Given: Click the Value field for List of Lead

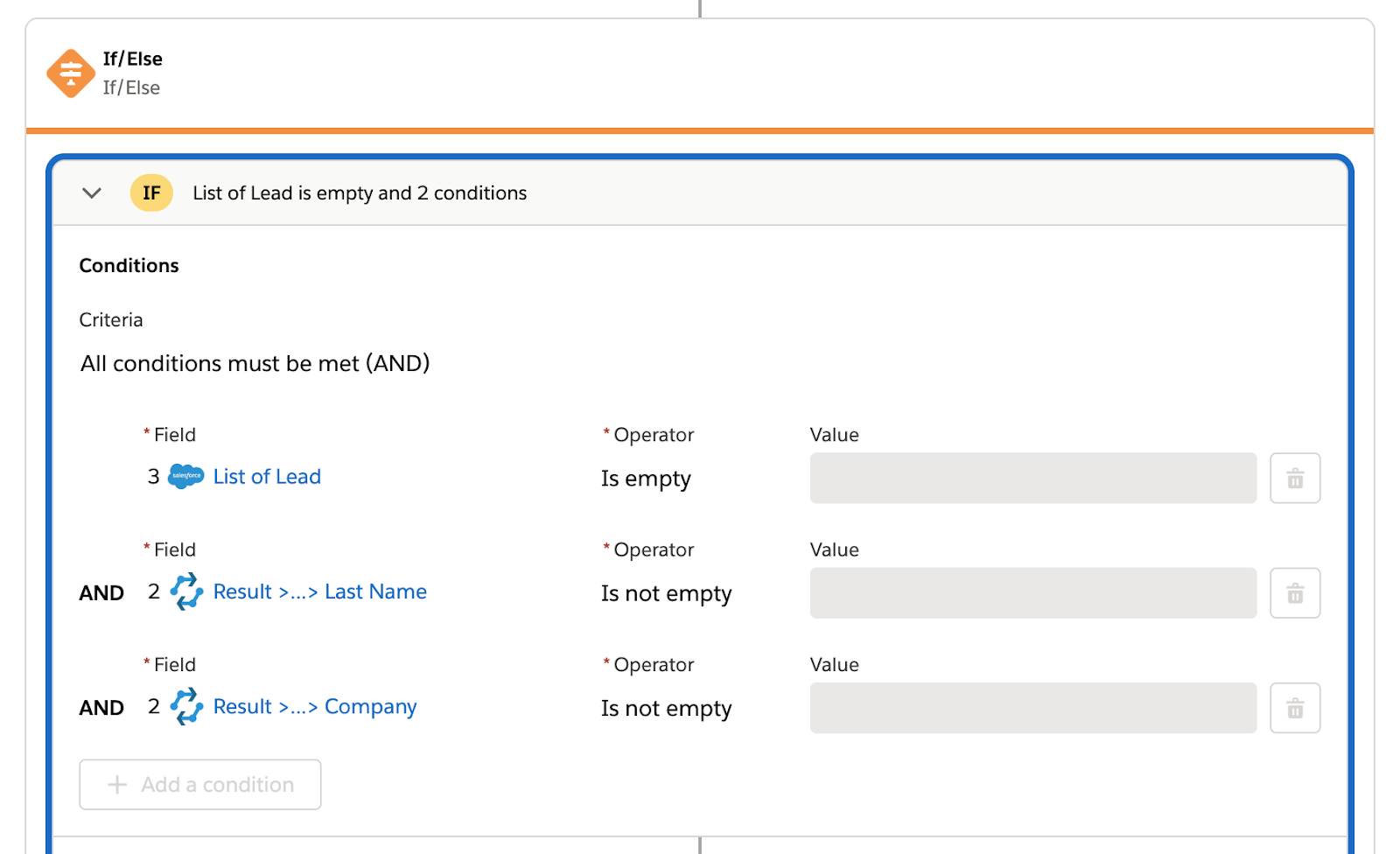Looking at the screenshot, I should 1033,479.
